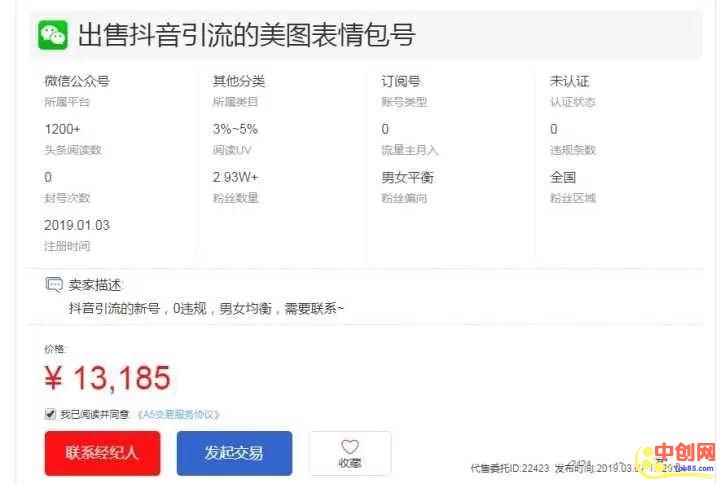720x484 pixels.
Task: Click the blue 发起交易 button
Action: click(x=234, y=453)
